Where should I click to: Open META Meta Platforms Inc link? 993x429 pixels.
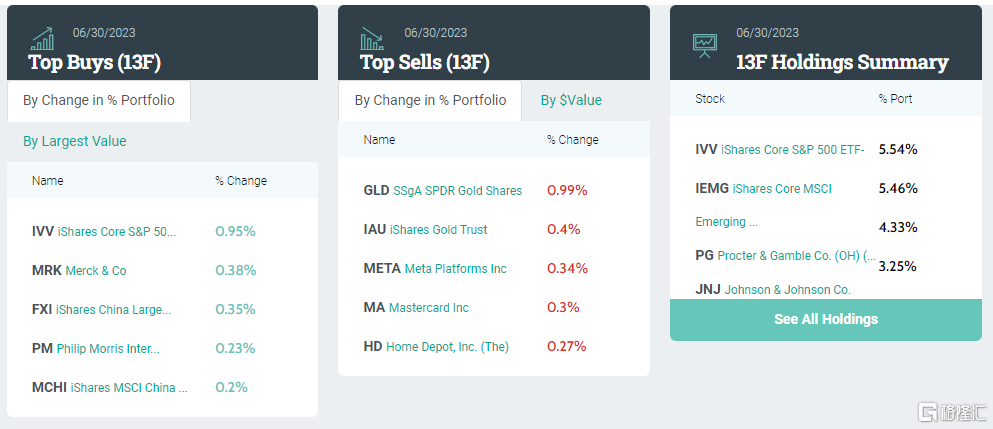[435, 268]
